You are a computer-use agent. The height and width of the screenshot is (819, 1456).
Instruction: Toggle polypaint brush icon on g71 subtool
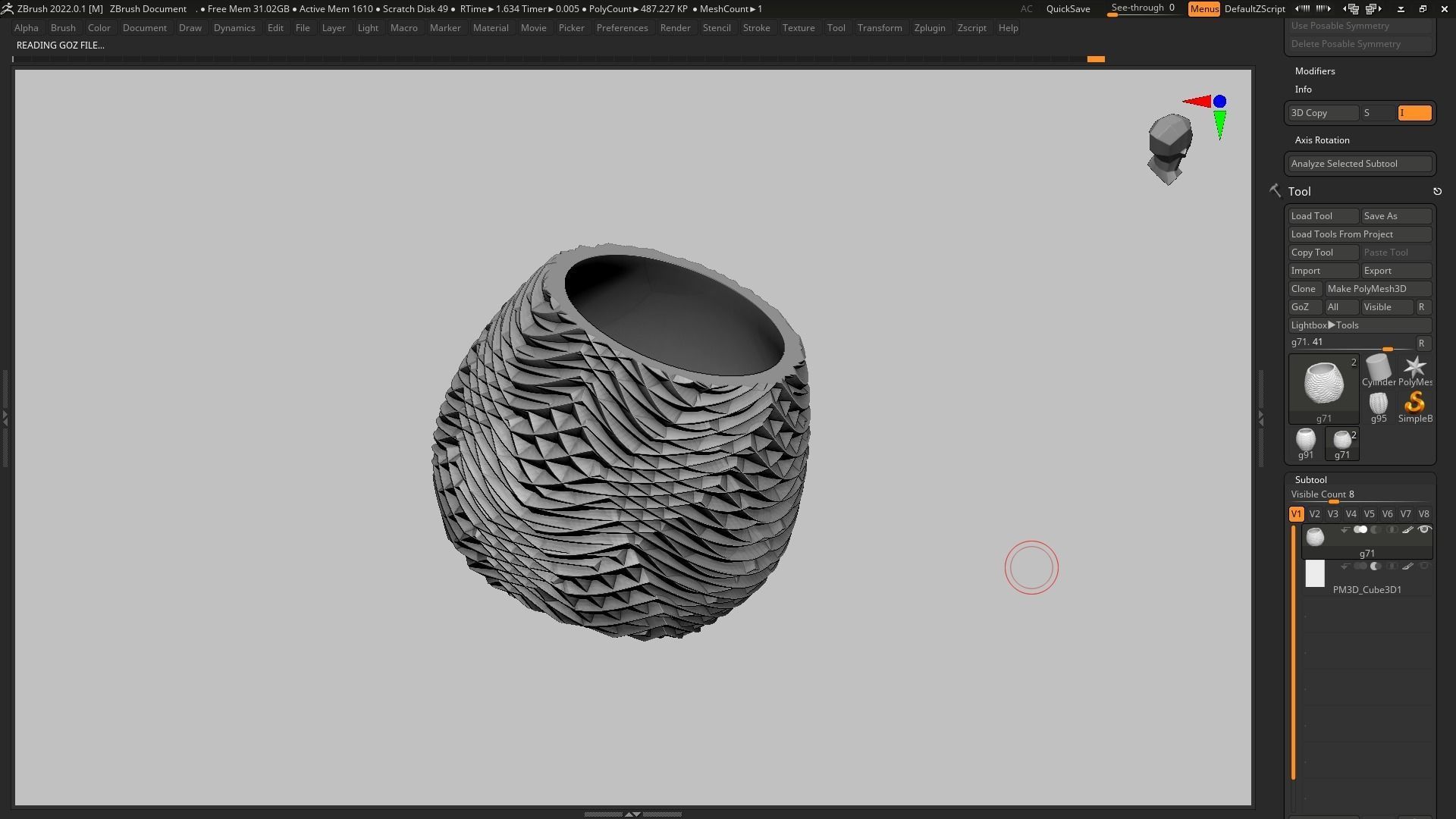(x=1407, y=530)
